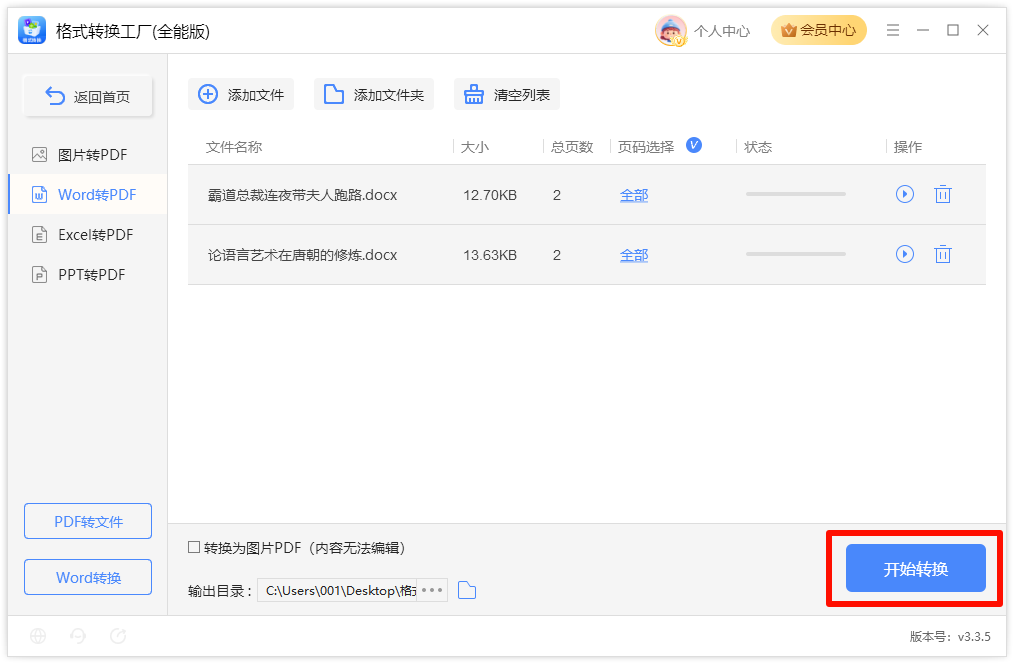Close the converter window
Screen dimensions: 1014x664
(x=983, y=30)
